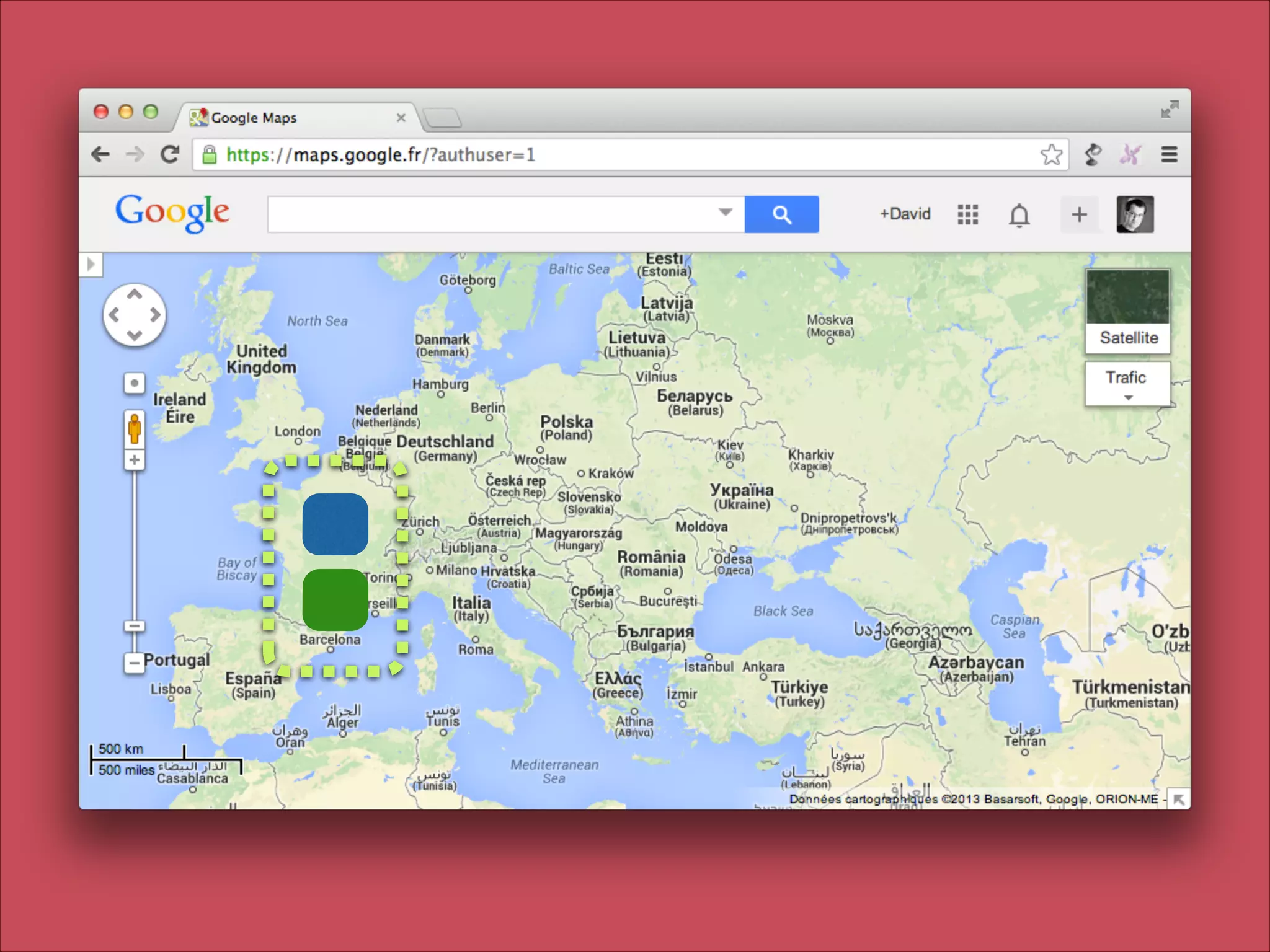This screenshot has width=1270, height=952.
Task: Click the zoom slider handle
Action: 134,626
